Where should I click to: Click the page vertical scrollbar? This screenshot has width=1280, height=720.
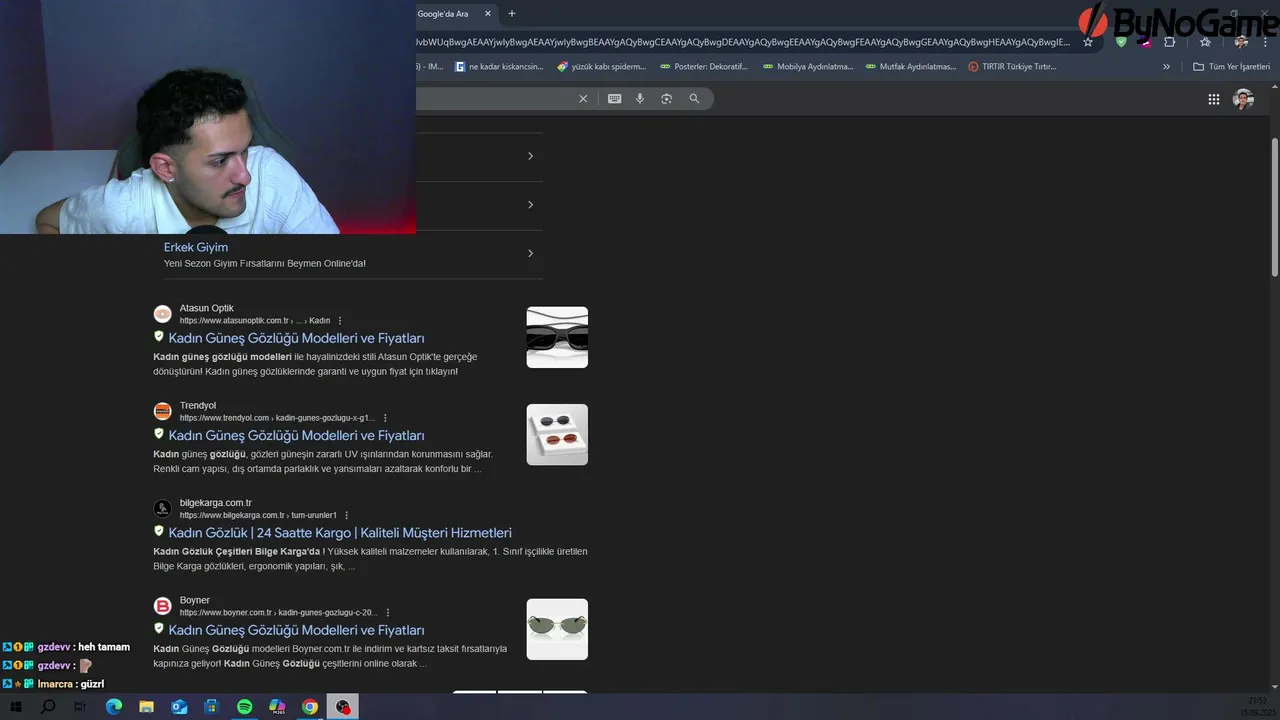(x=1275, y=208)
